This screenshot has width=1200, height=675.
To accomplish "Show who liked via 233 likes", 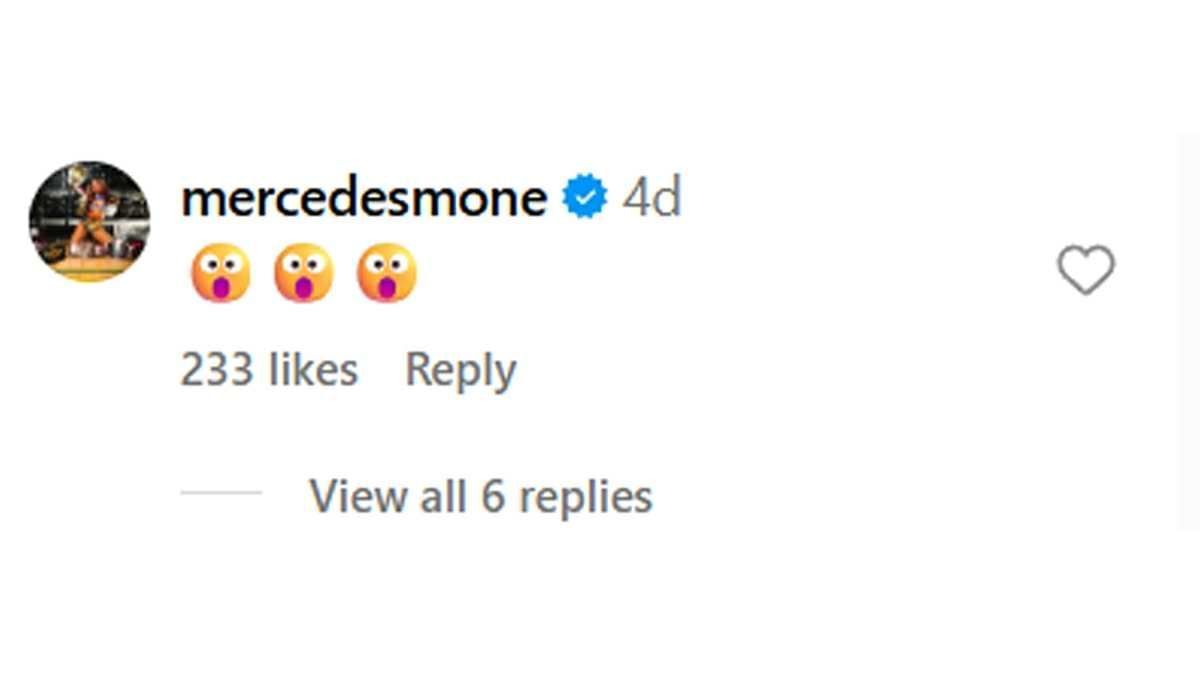I will coord(268,371).
